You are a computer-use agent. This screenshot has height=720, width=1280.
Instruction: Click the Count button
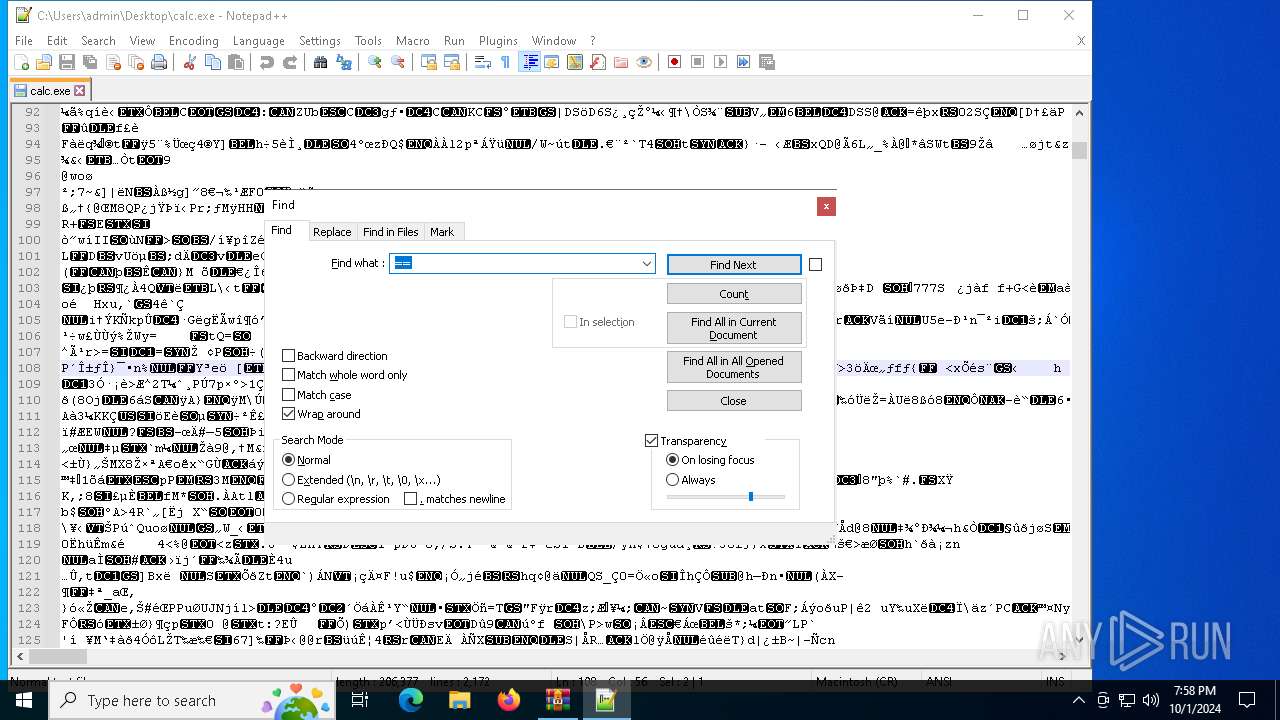coord(734,294)
